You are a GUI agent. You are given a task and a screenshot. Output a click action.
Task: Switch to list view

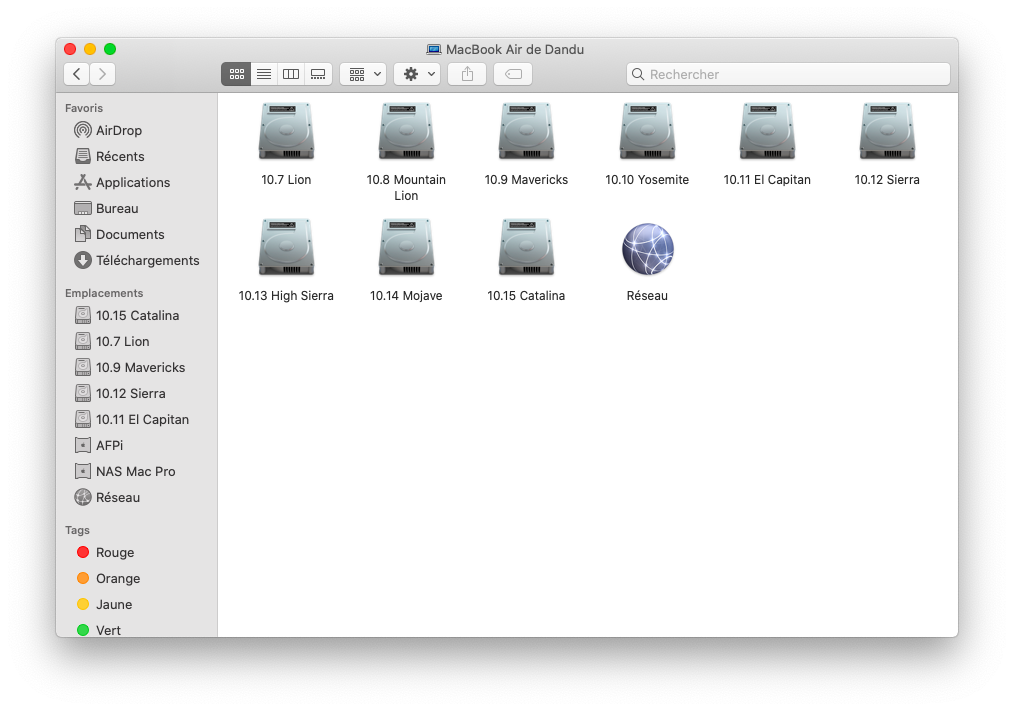tap(264, 74)
